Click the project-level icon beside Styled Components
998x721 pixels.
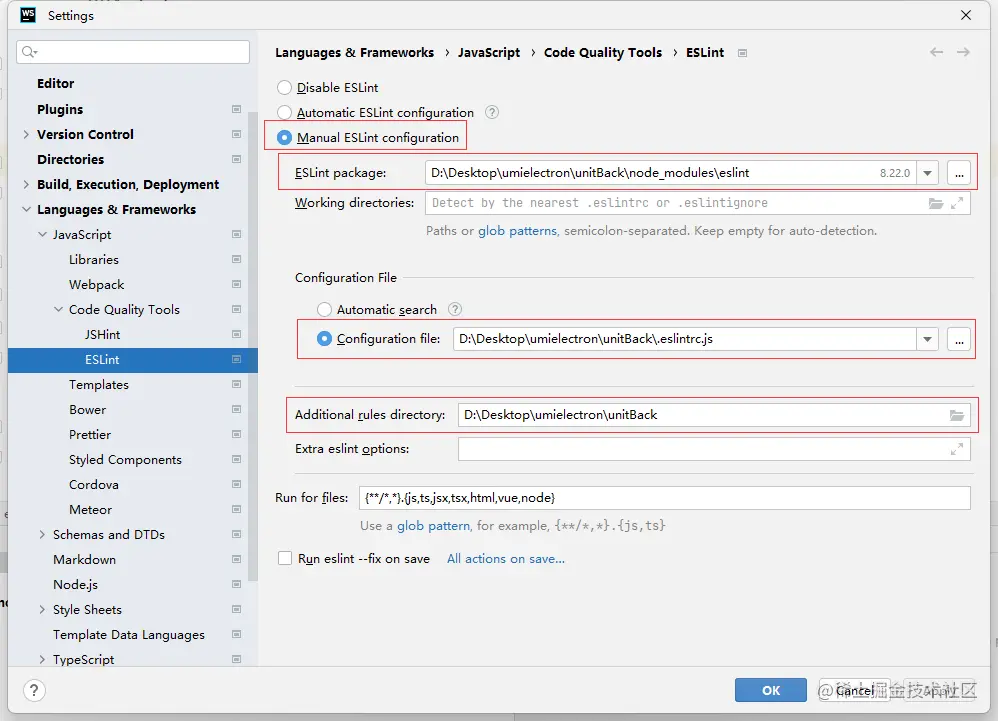coord(236,459)
